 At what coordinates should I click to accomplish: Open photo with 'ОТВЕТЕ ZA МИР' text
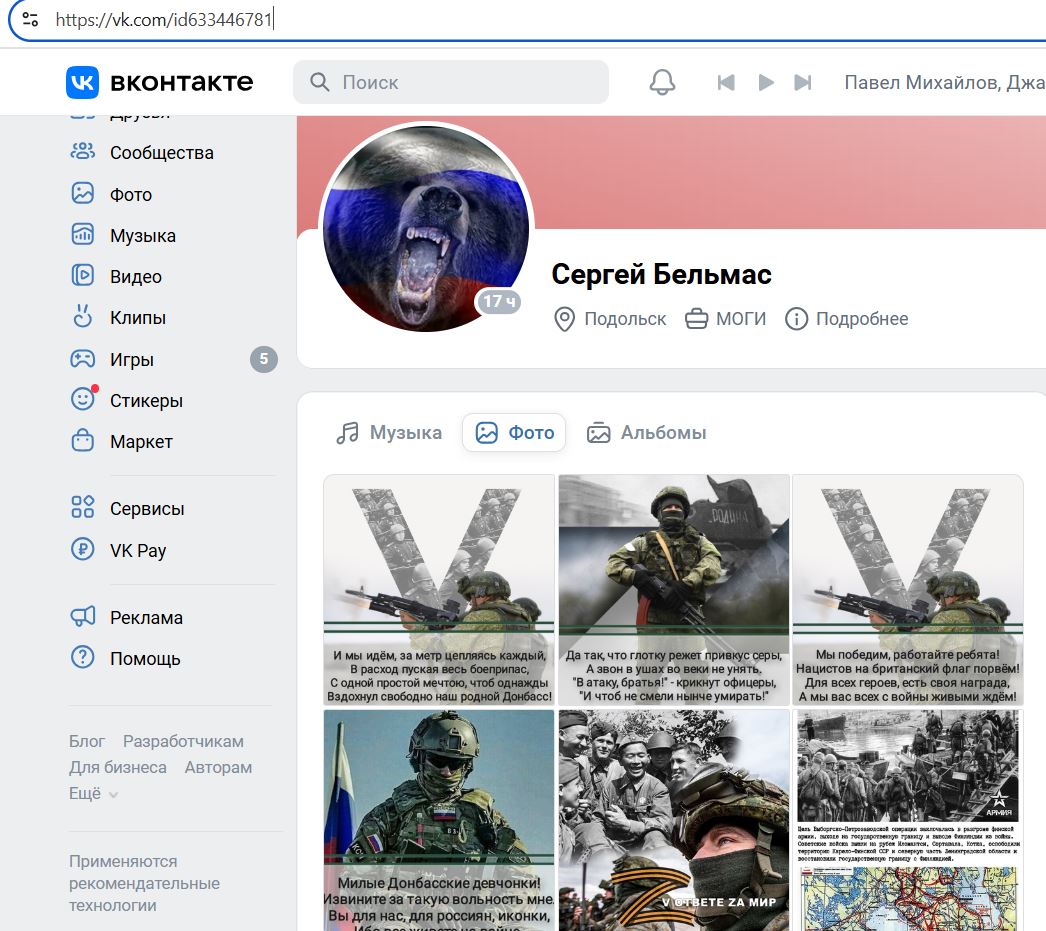click(674, 820)
